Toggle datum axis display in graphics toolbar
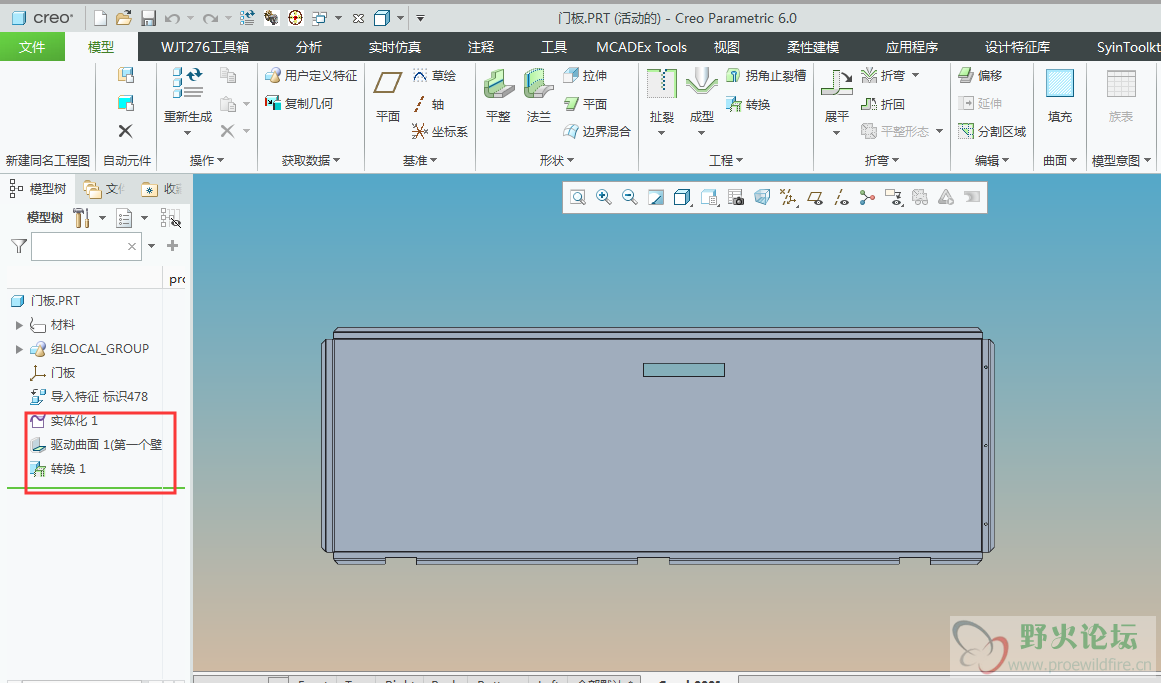The image size is (1161, 683). 841,197
